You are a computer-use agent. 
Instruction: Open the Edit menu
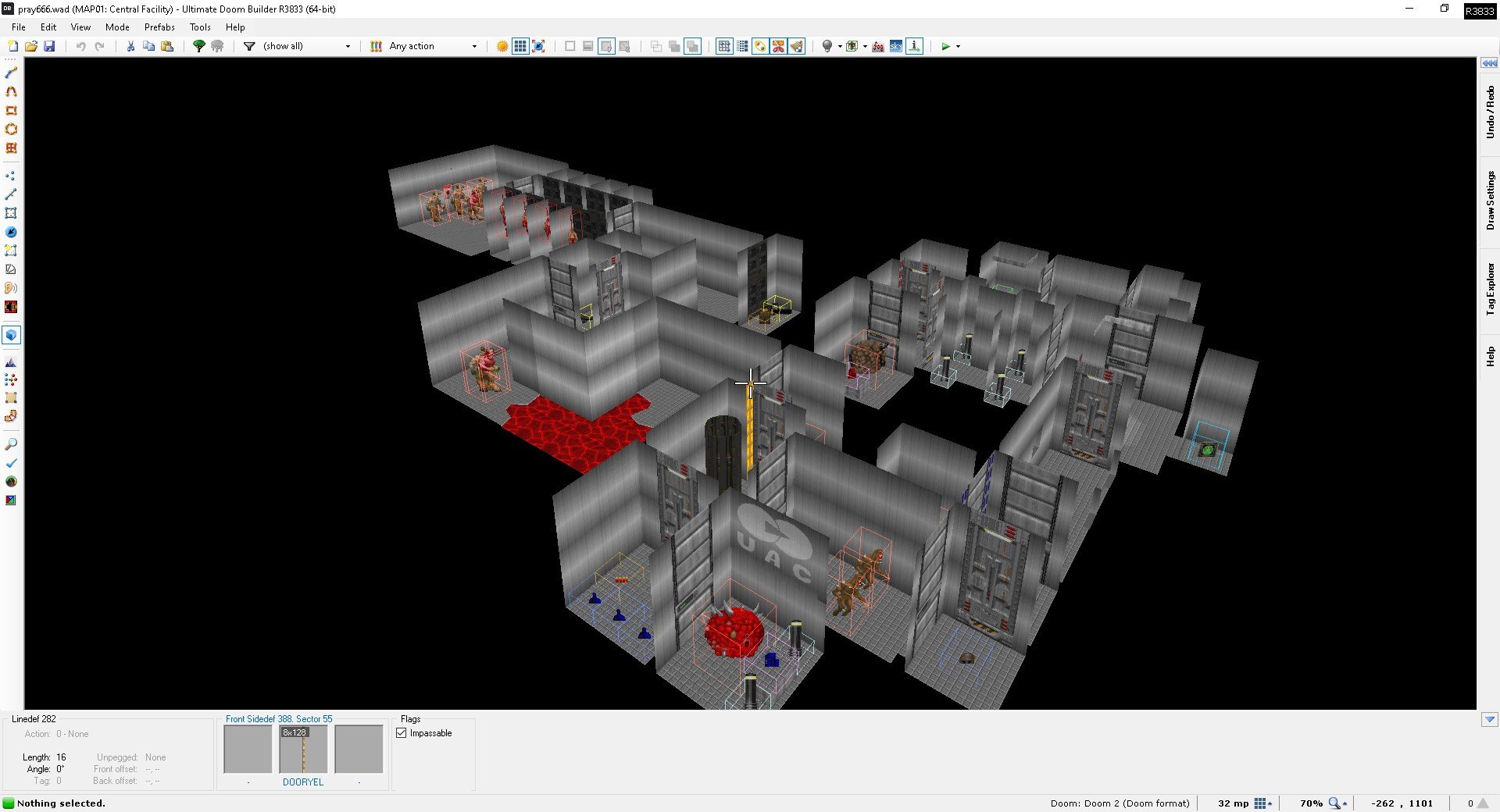(x=48, y=27)
